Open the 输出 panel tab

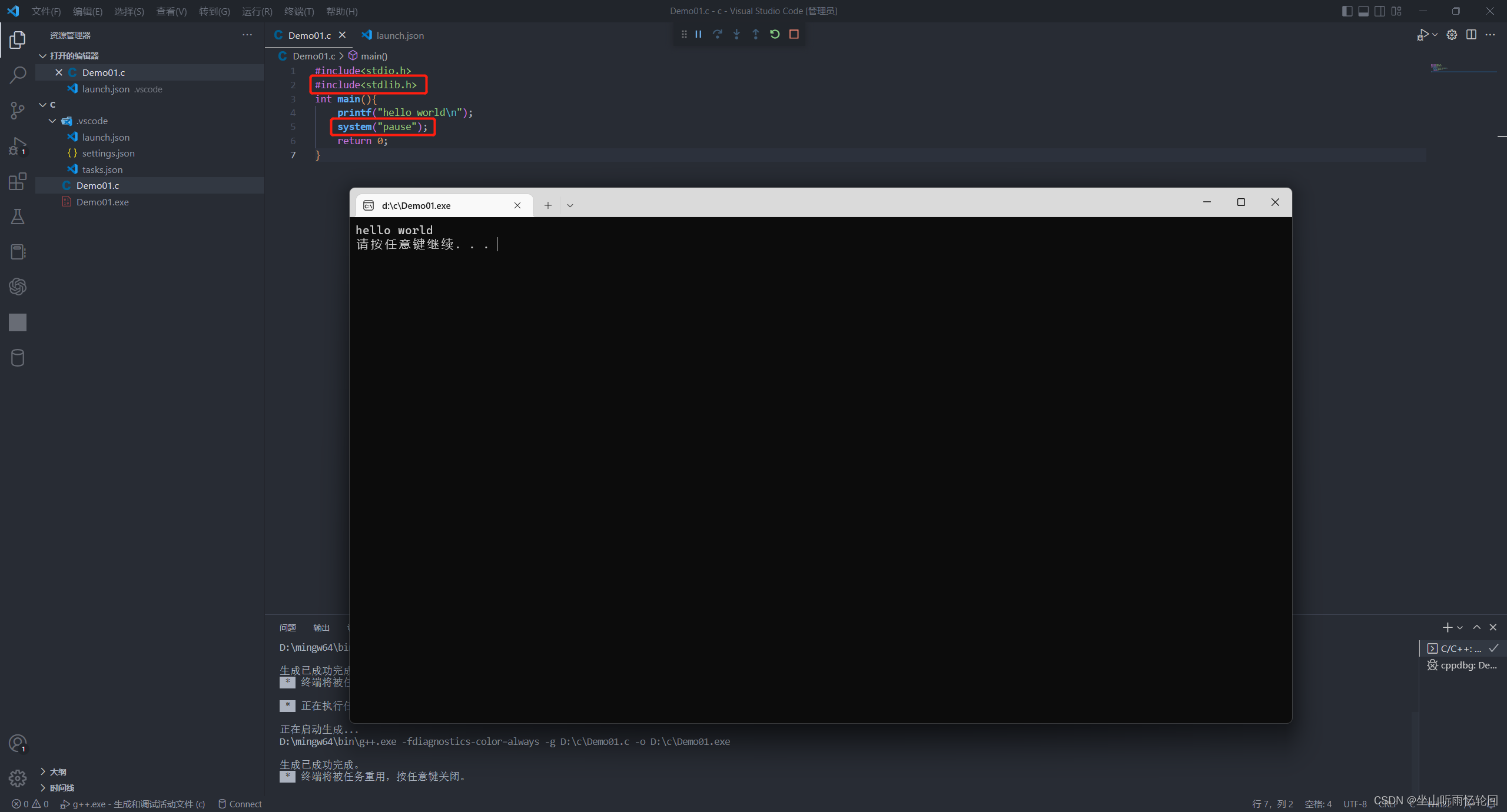coord(321,628)
